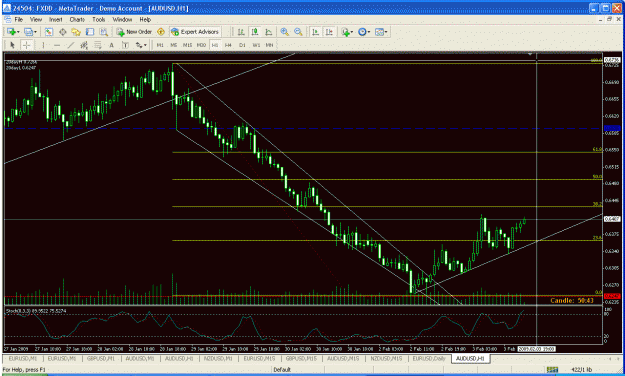The image size is (625, 376).
Task: Select the Text tool (A)
Action: coord(112,45)
